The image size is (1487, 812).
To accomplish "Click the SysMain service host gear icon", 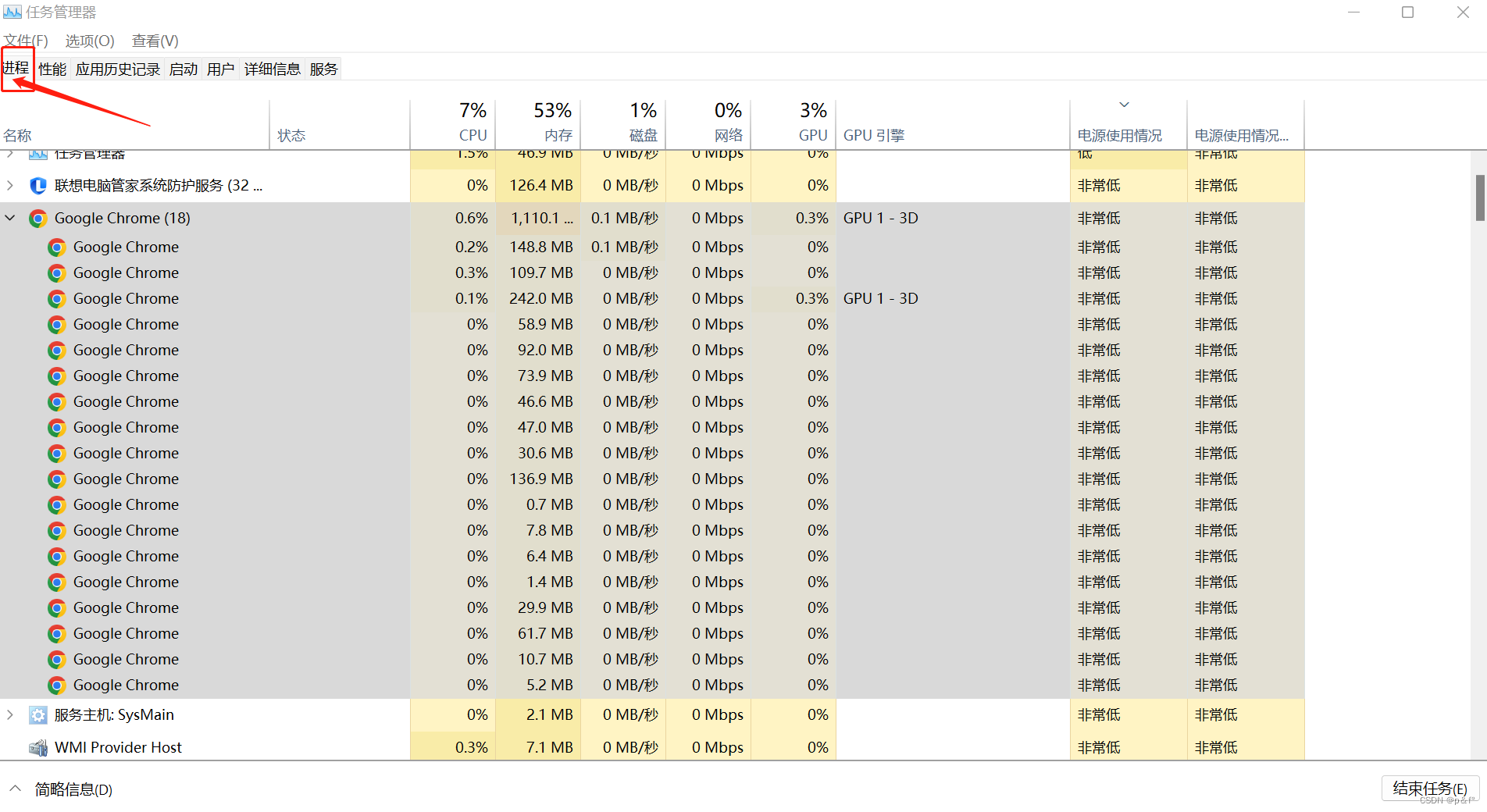I will [37, 715].
